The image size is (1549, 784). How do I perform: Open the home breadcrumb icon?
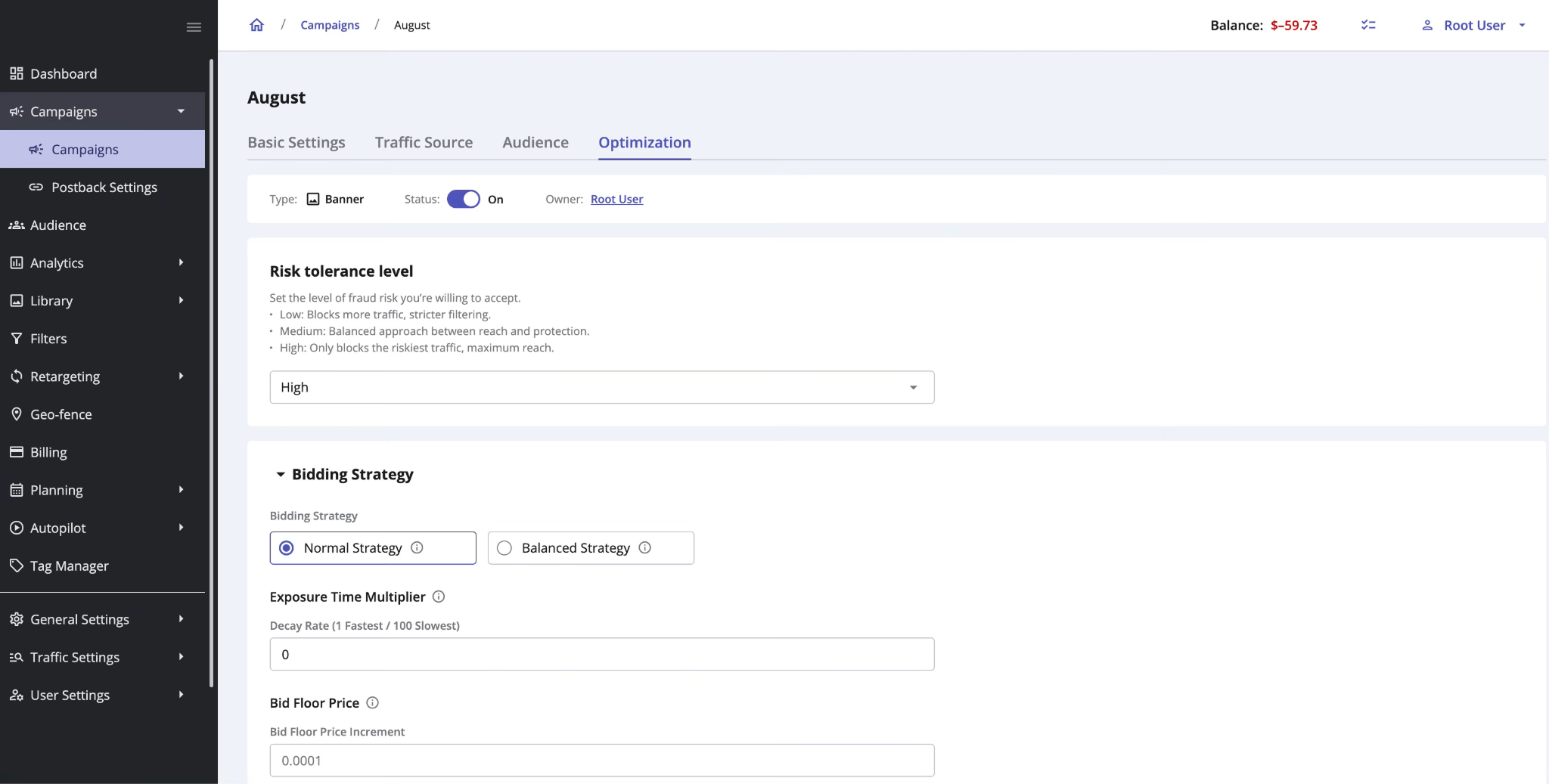[256, 25]
